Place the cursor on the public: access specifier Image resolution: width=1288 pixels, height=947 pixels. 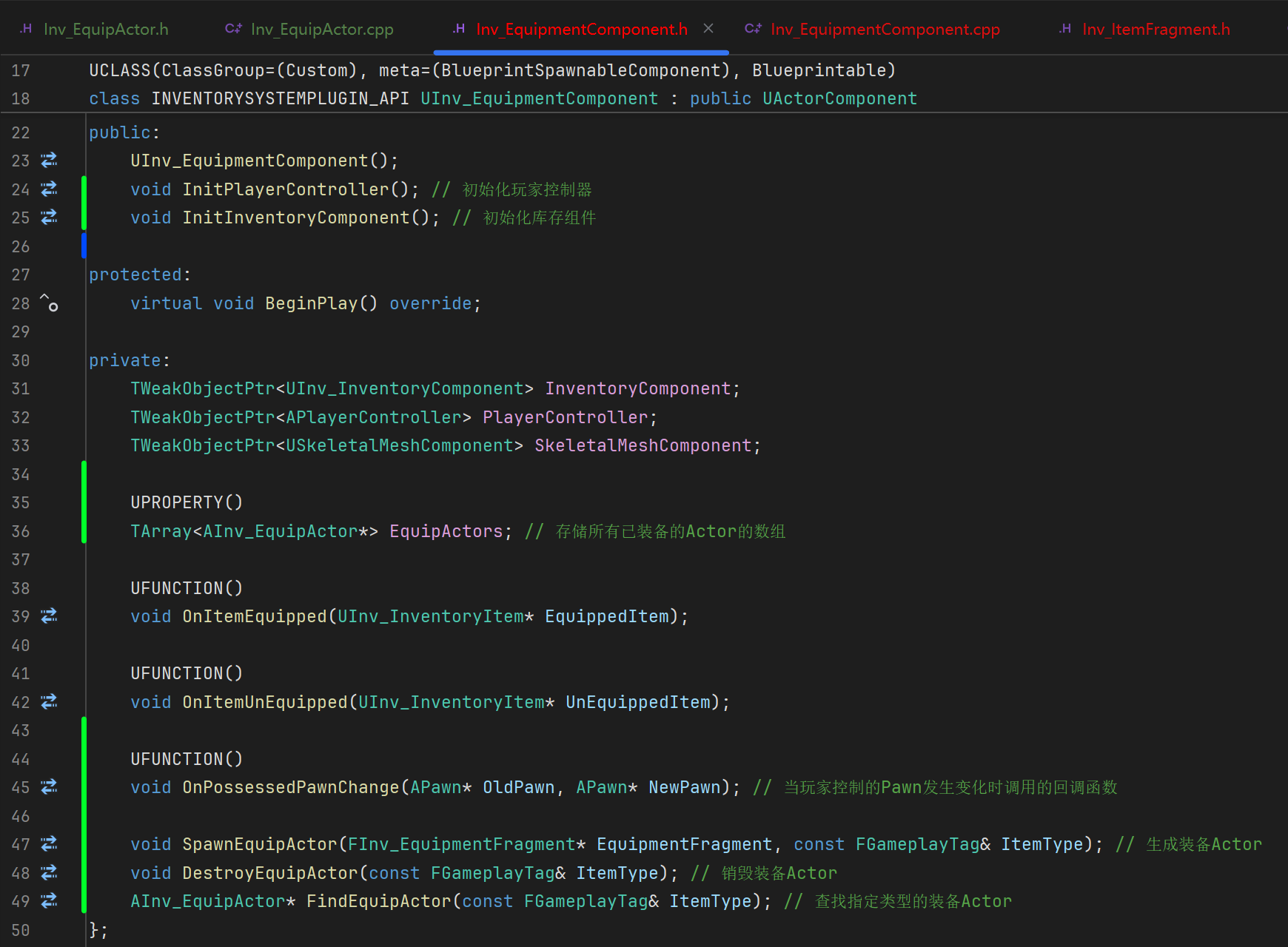pos(124,132)
